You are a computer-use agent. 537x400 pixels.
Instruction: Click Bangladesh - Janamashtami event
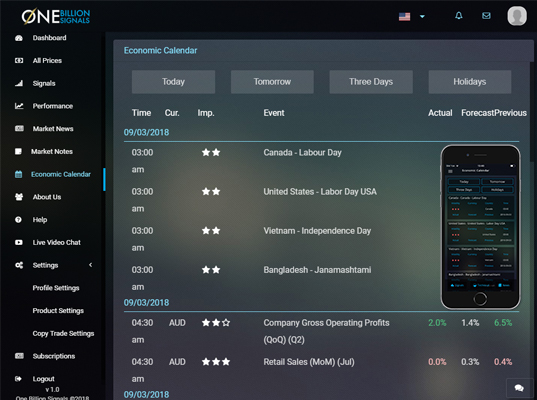(x=317, y=270)
